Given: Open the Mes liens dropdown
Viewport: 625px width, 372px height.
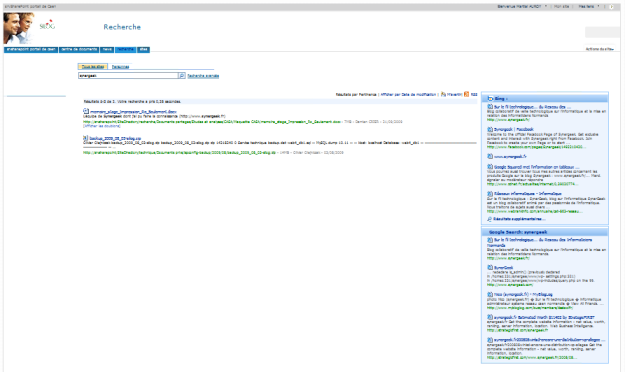Looking at the screenshot, I should [x=589, y=7].
